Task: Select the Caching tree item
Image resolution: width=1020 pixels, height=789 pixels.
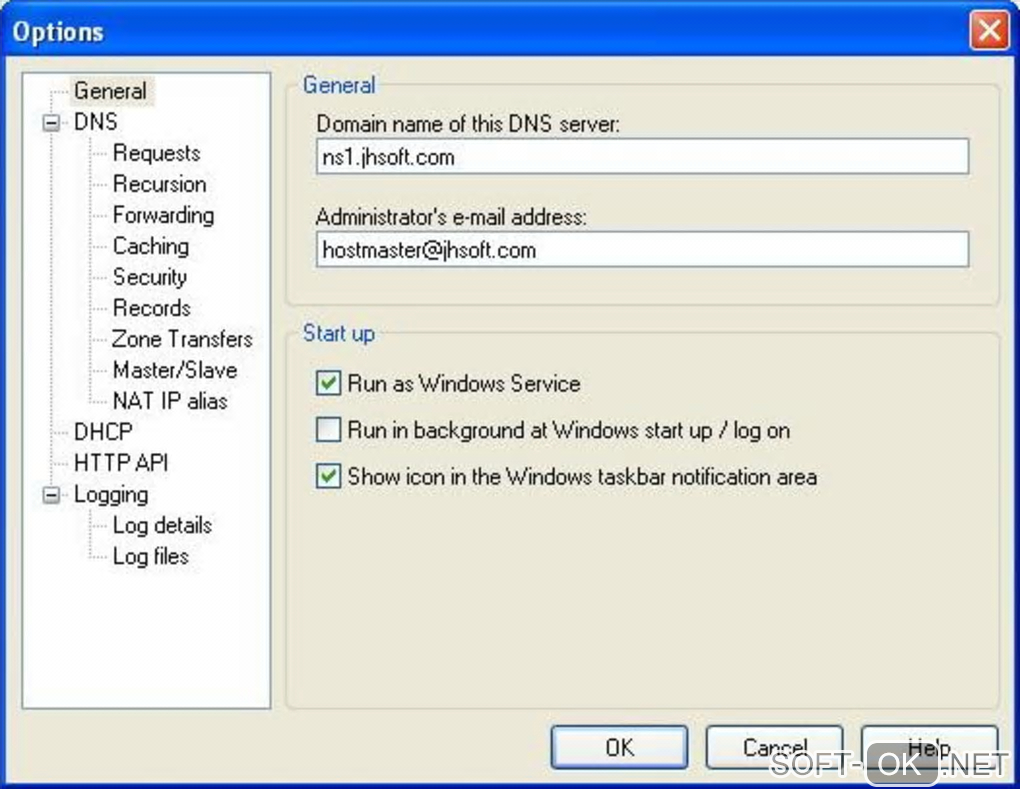Action: [x=150, y=246]
